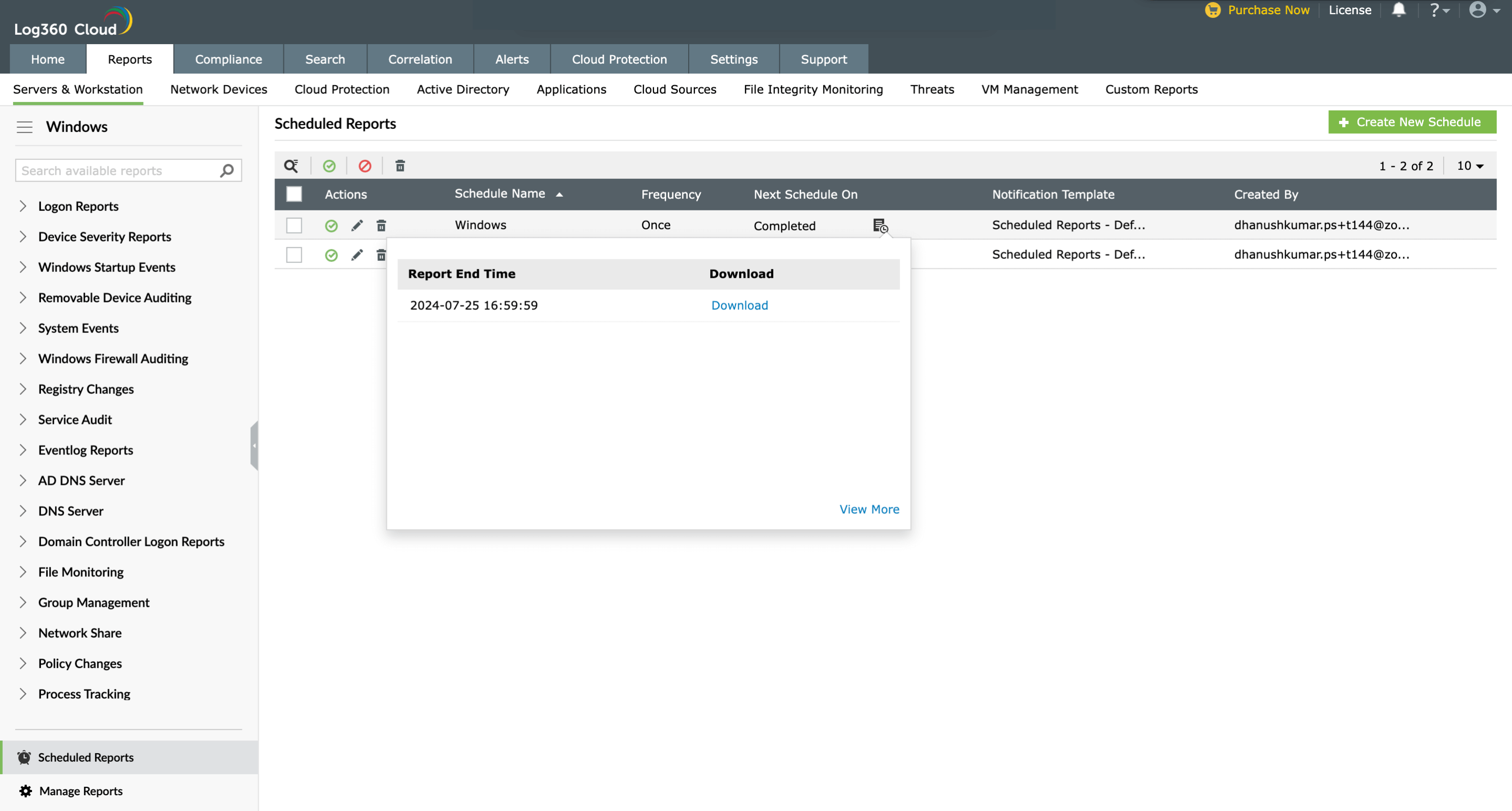Open the notifications bell
Viewport: 1512px width, 811px height.
coord(1399,11)
